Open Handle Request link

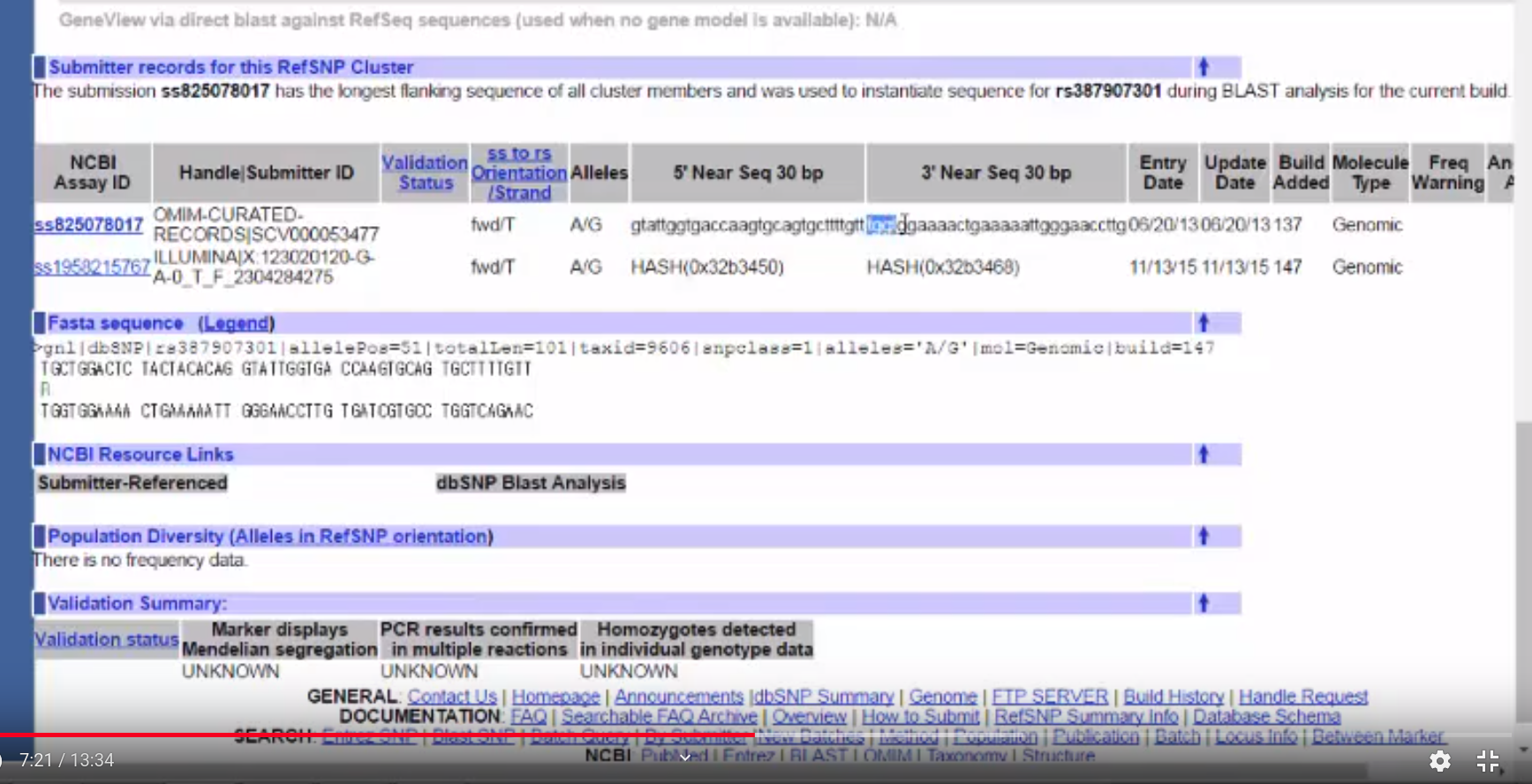(1303, 697)
